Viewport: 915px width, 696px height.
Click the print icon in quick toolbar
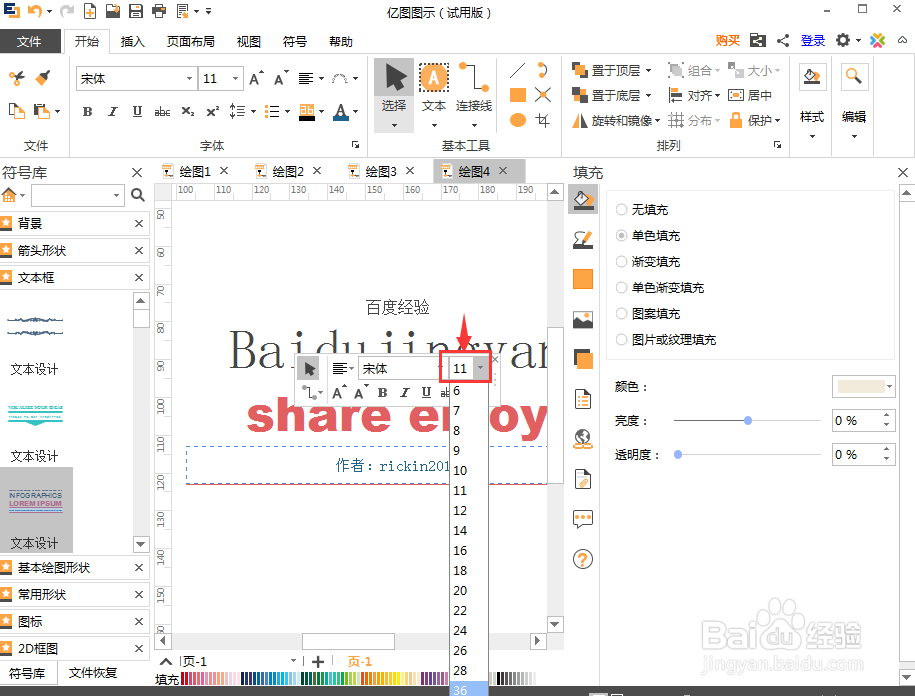159,11
